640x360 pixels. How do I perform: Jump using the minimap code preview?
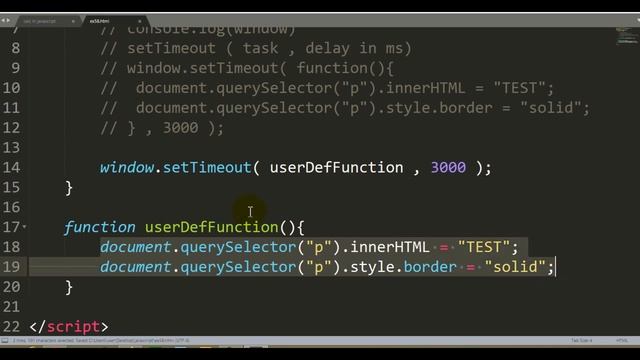point(627,36)
